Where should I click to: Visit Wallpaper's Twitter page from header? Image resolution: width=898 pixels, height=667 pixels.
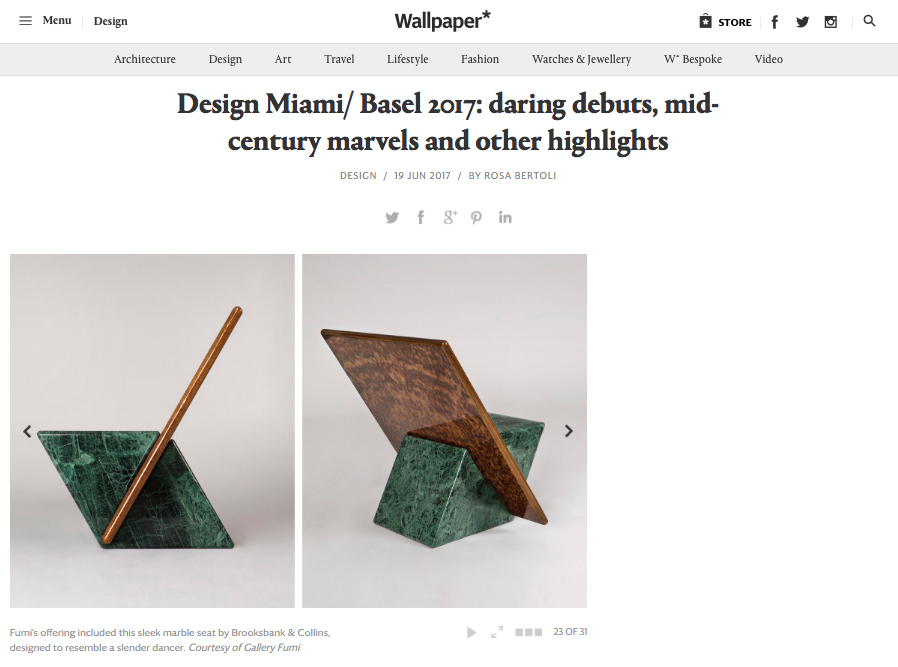tap(802, 22)
